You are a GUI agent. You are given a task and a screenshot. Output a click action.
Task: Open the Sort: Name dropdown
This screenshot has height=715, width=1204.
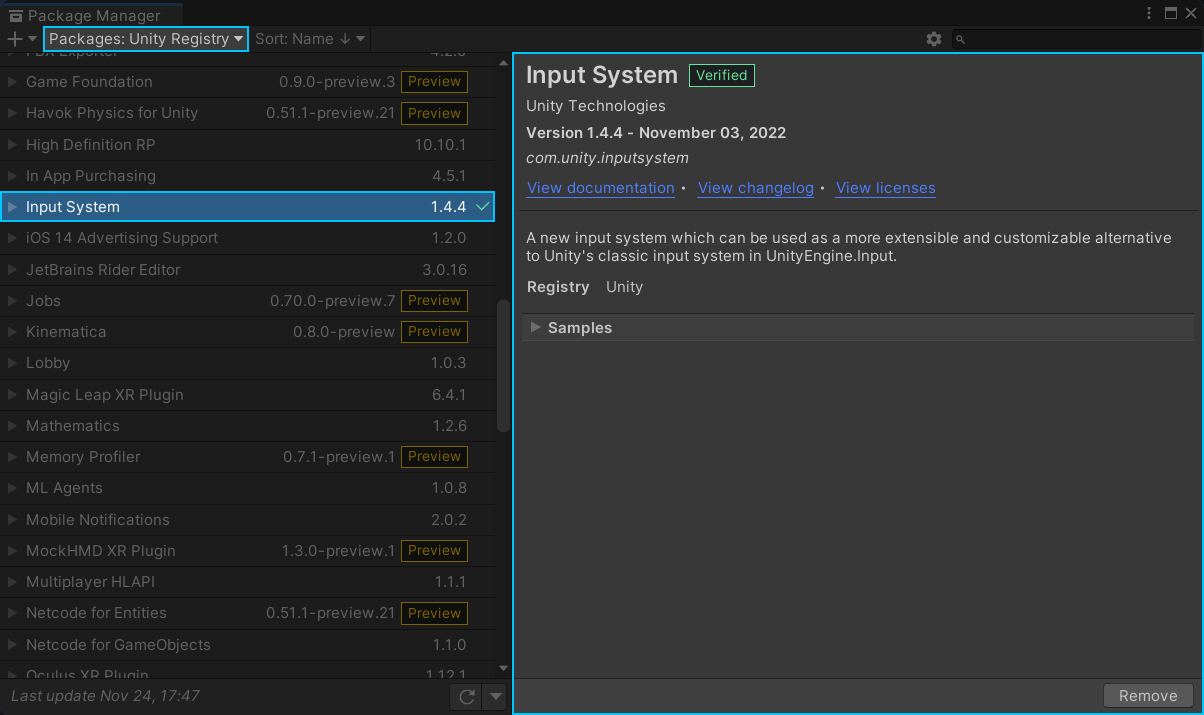pyautogui.click(x=310, y=39)
